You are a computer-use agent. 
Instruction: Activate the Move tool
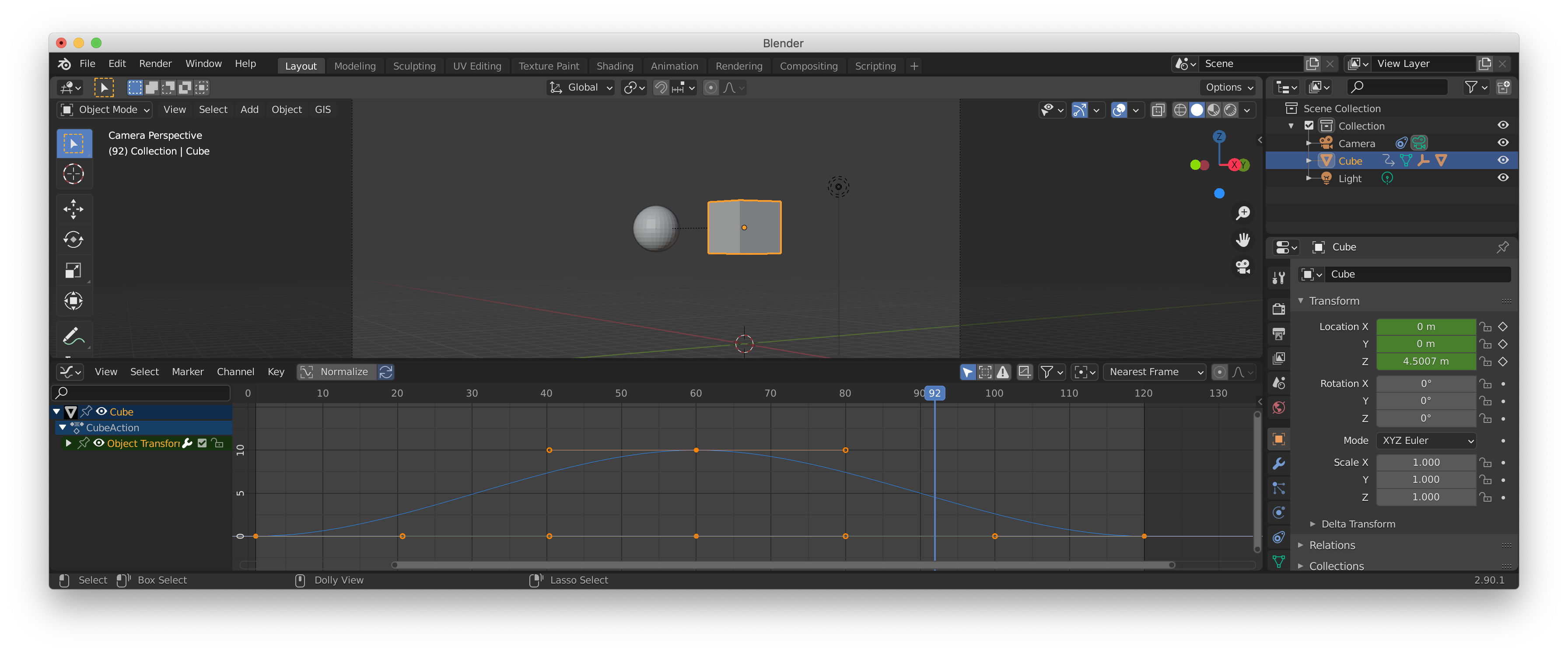pos(73,209)
